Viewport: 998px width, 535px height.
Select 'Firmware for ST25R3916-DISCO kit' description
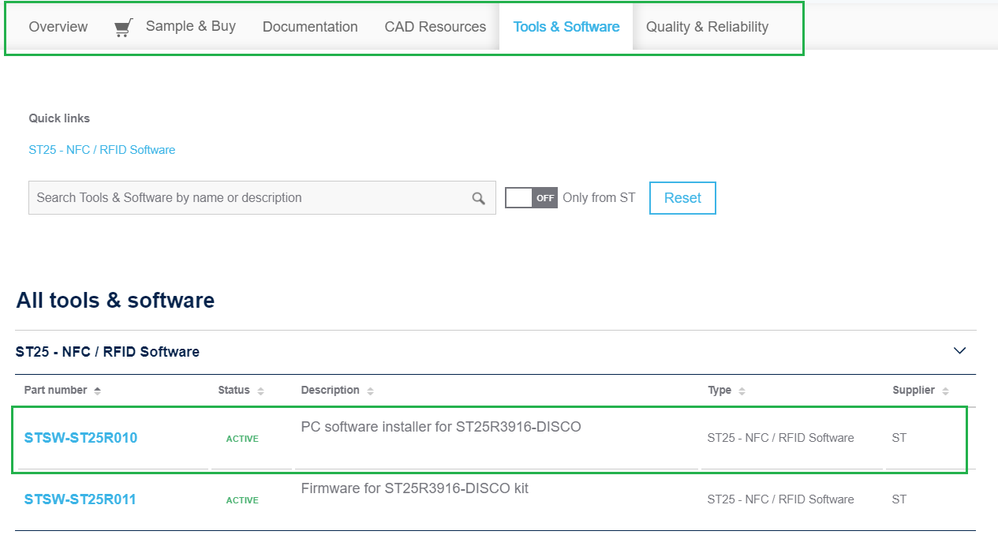pos(415,489)
